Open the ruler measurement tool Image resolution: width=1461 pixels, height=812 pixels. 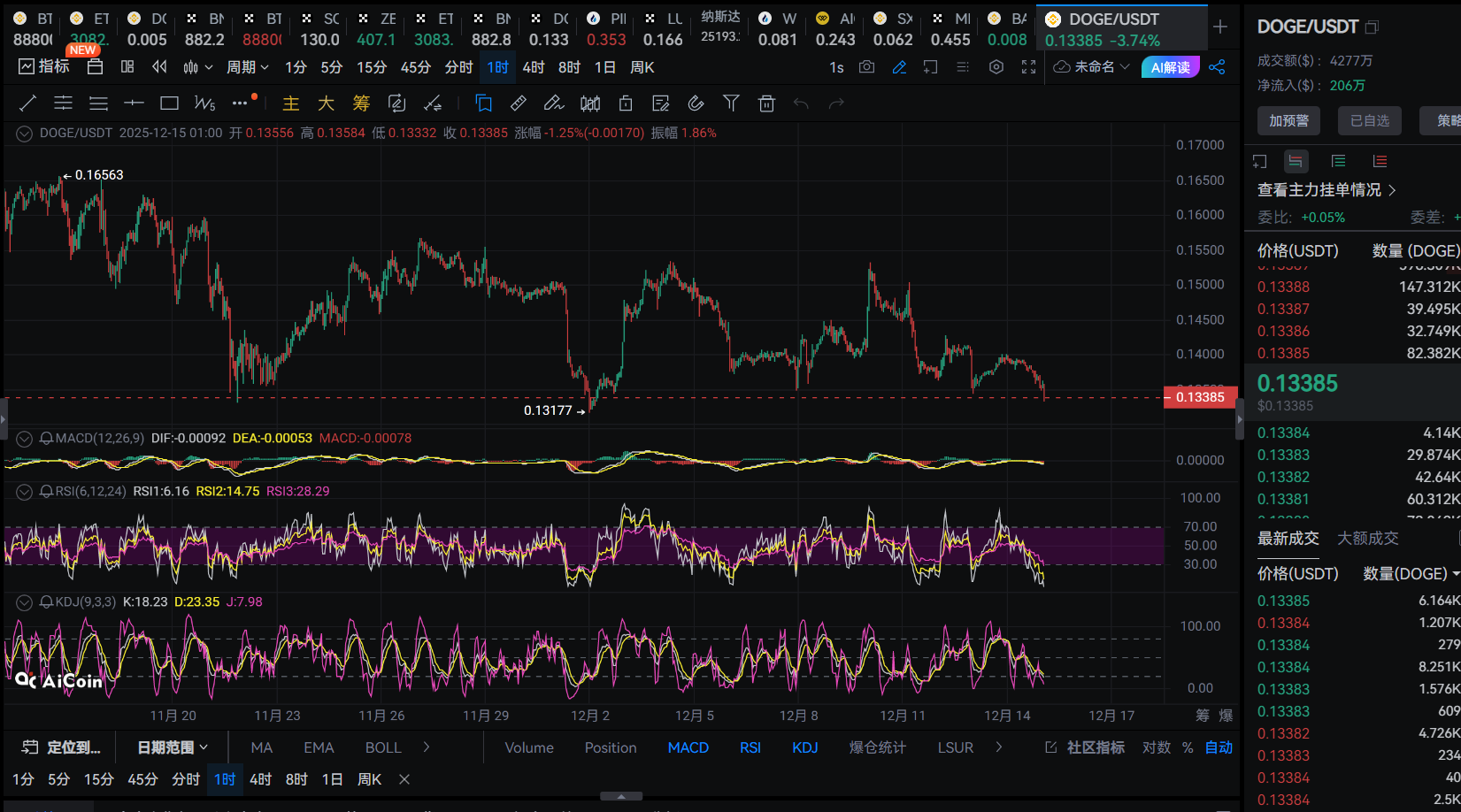(519, 103)
